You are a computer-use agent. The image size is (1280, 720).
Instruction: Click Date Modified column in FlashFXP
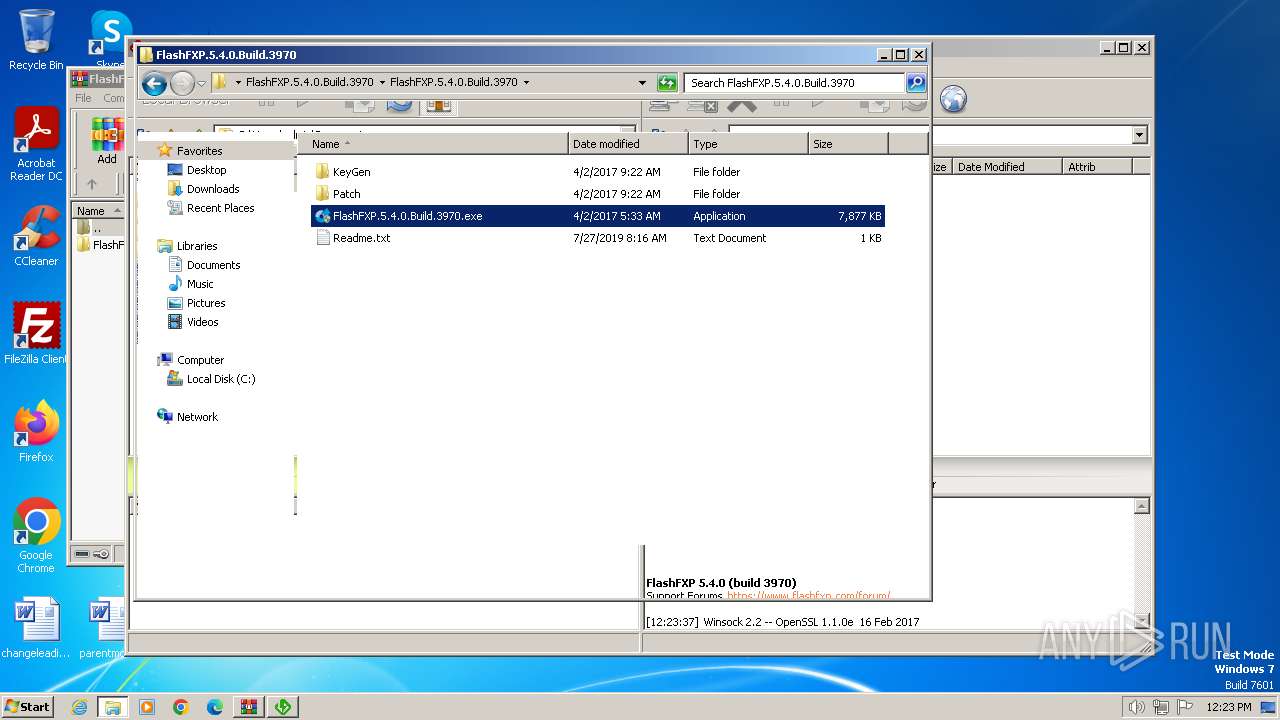tap(1006, 167)
